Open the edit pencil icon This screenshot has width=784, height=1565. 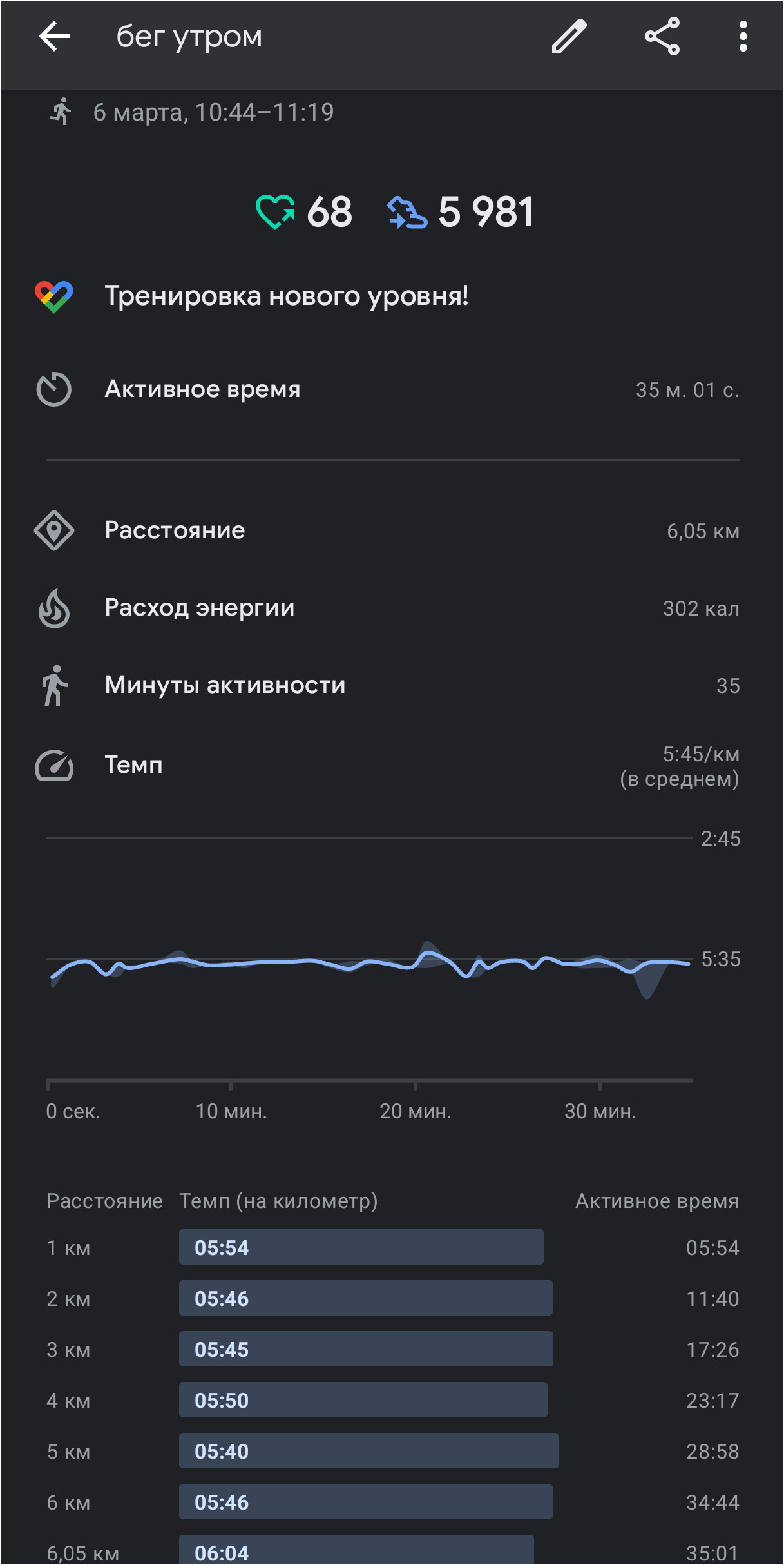(x=569, y=36)
